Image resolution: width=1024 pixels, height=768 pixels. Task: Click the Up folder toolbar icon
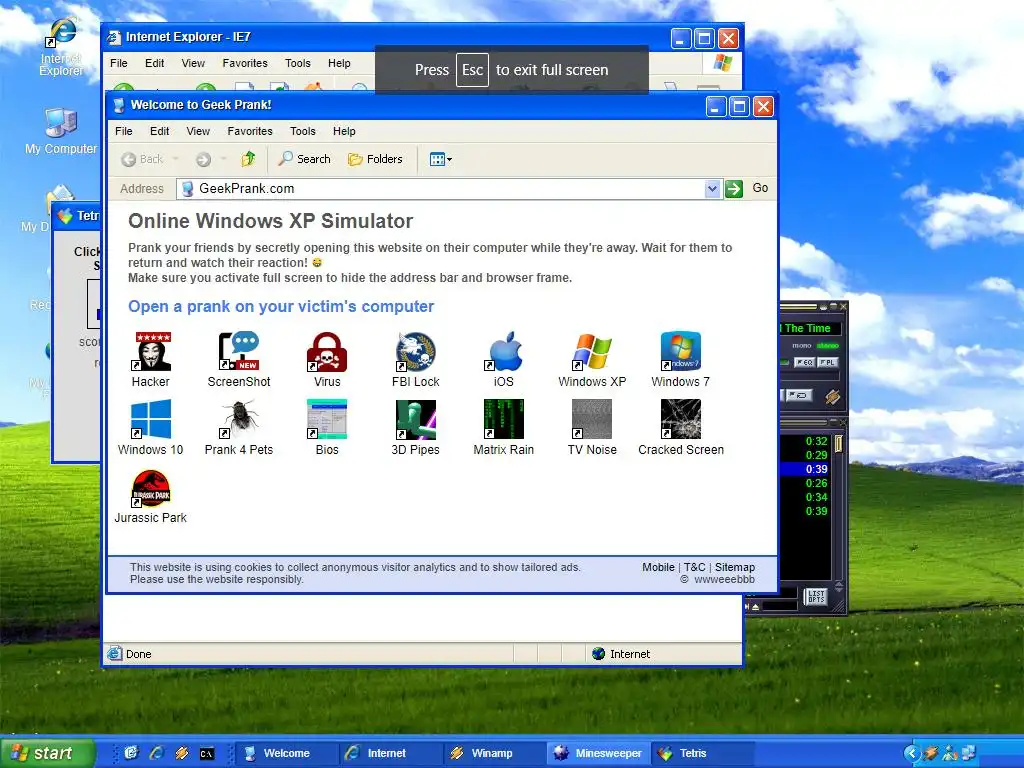248,159
